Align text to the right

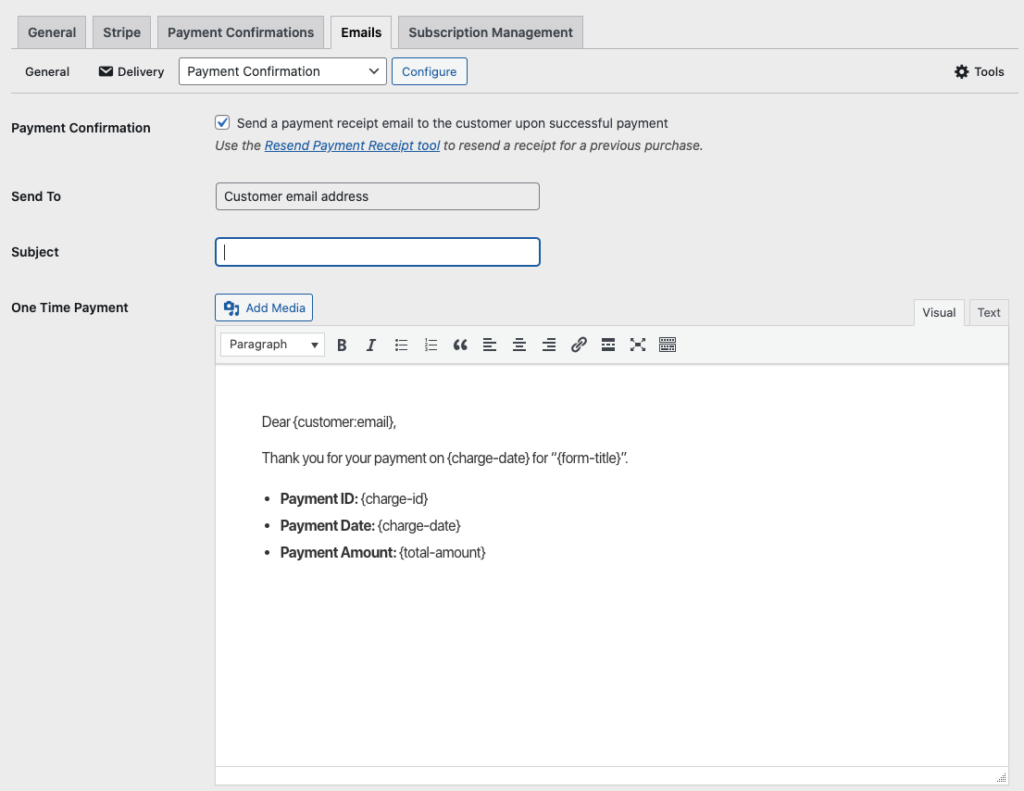[549, 345]
